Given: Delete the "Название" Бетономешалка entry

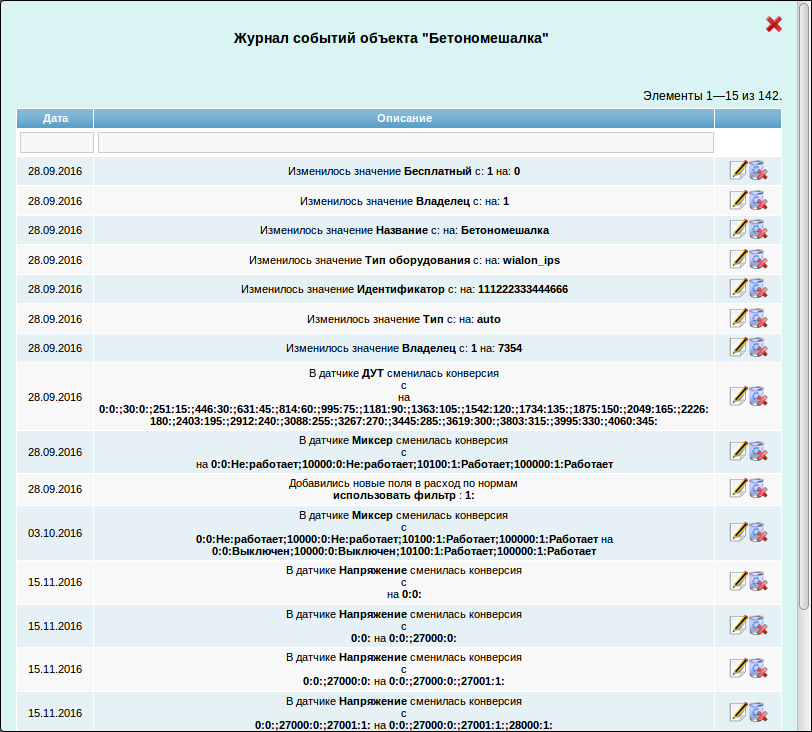Looking at the screenshot, I should [758, 229].
